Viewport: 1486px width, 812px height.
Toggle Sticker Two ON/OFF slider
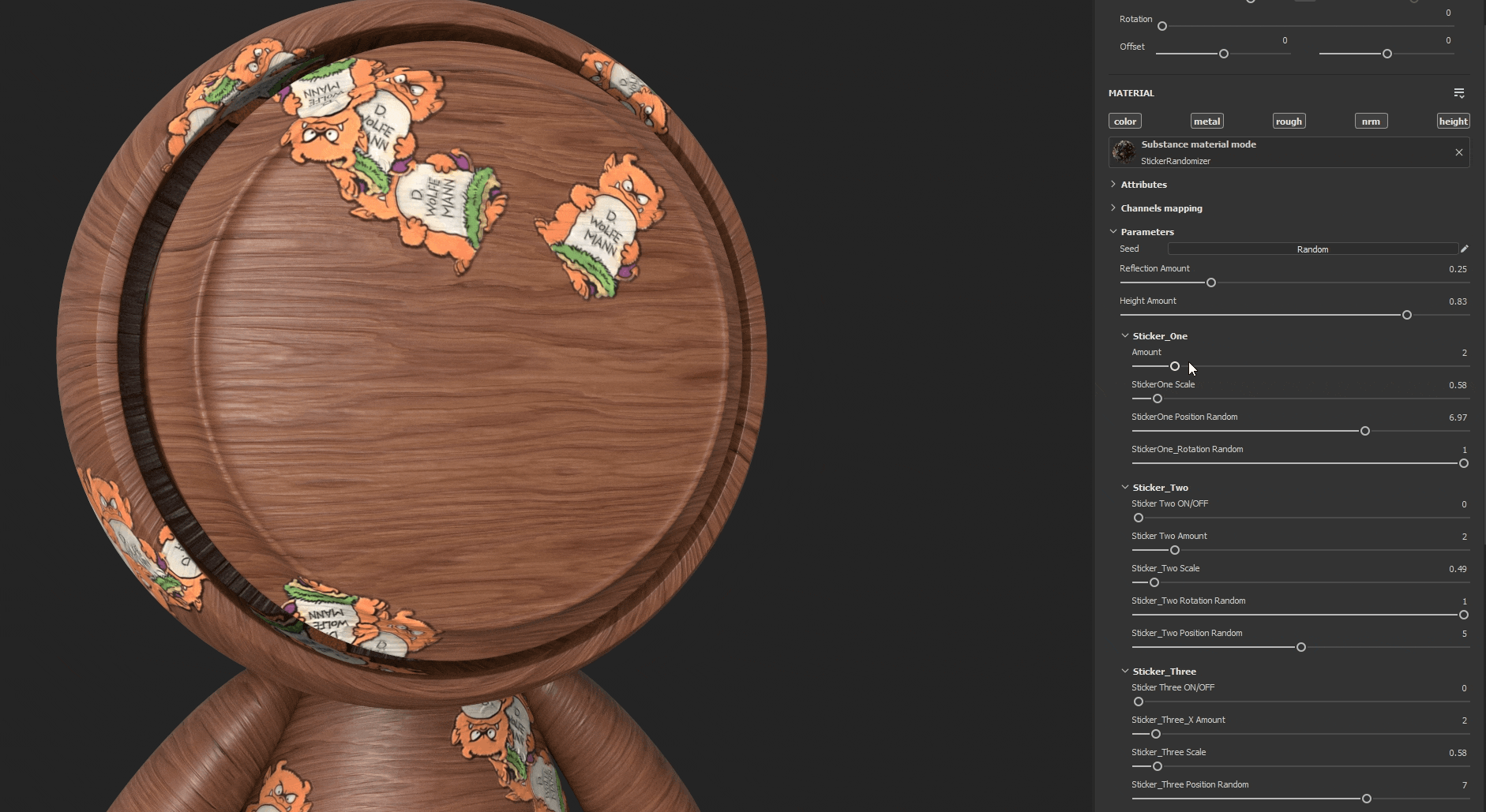click(x=1139, y=518)
